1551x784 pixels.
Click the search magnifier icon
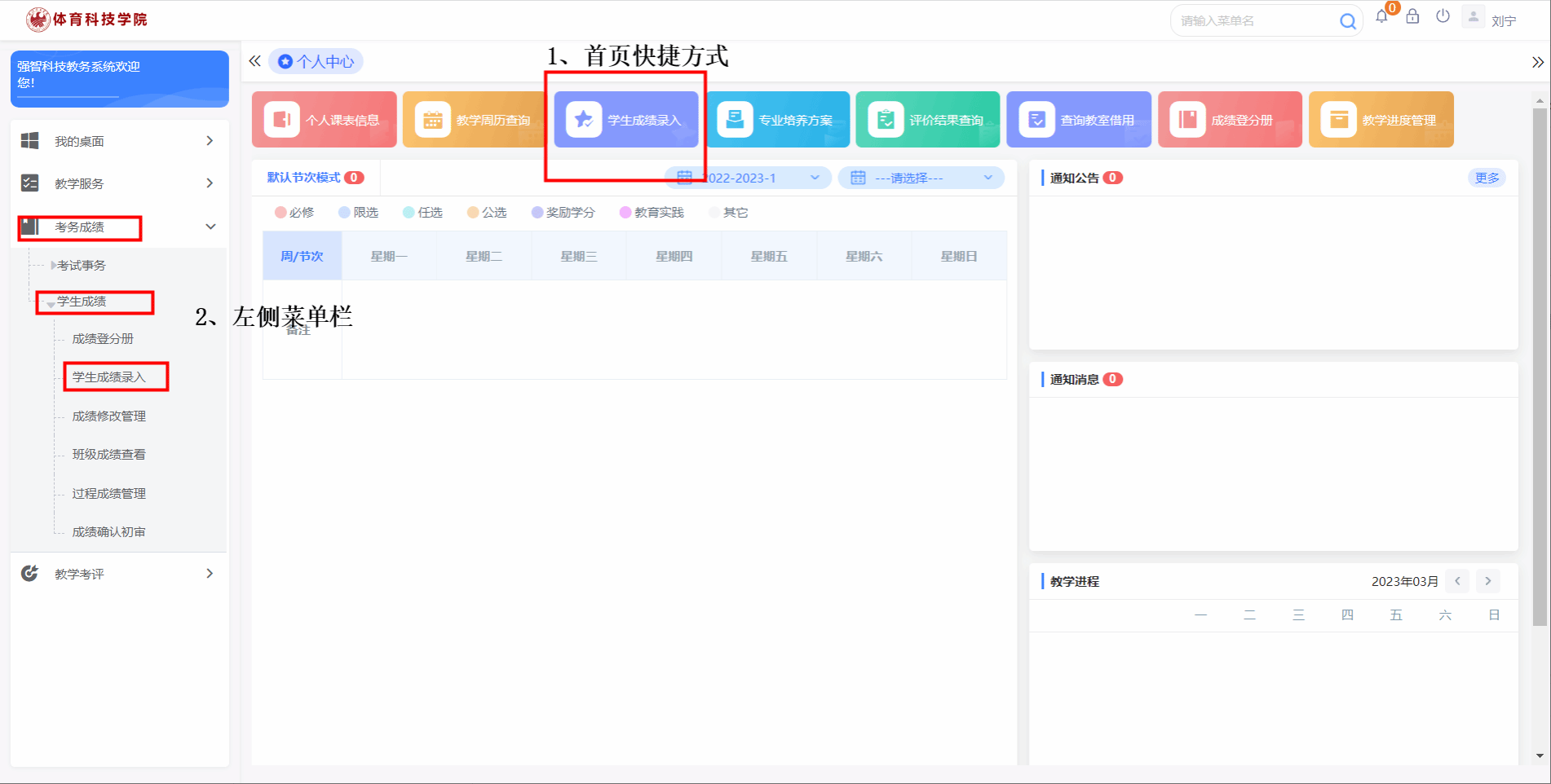click(1347, 21)
